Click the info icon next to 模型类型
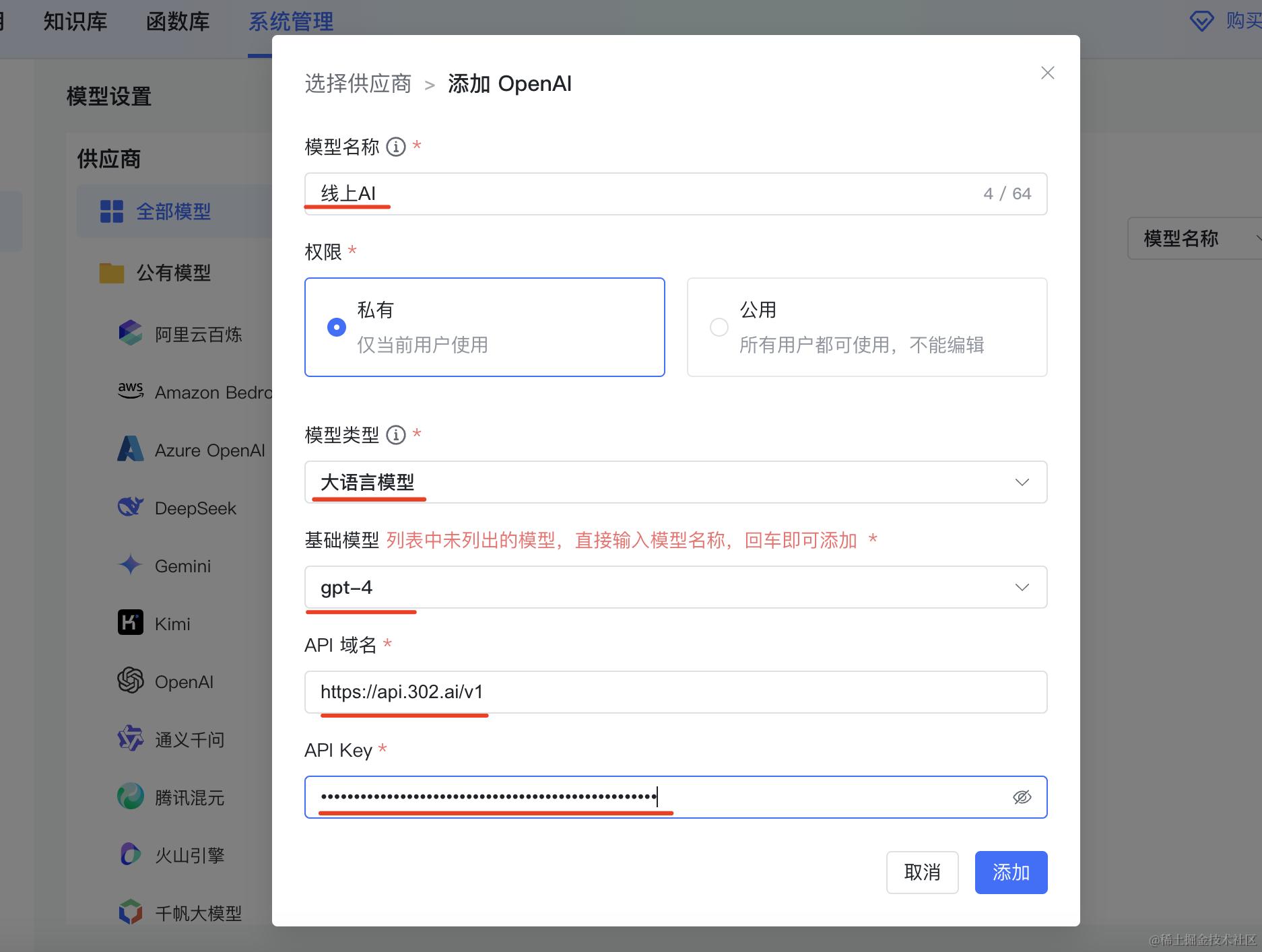This screenshot has height=952, width=1262. tap(396, 435)
